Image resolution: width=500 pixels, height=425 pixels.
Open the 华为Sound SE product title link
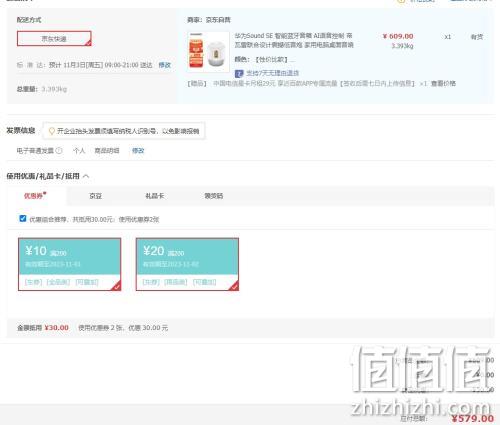tap(294, 40)
